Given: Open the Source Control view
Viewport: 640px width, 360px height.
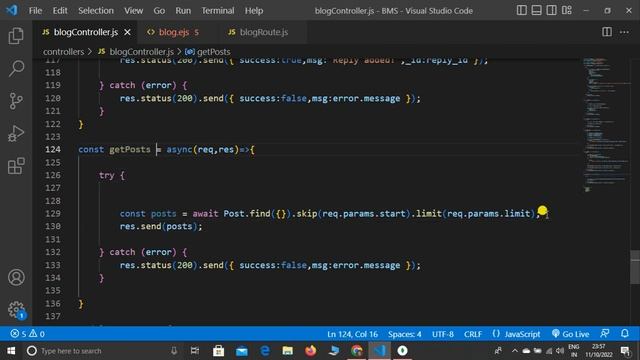Looking at the screenshot, I should 16,101.
